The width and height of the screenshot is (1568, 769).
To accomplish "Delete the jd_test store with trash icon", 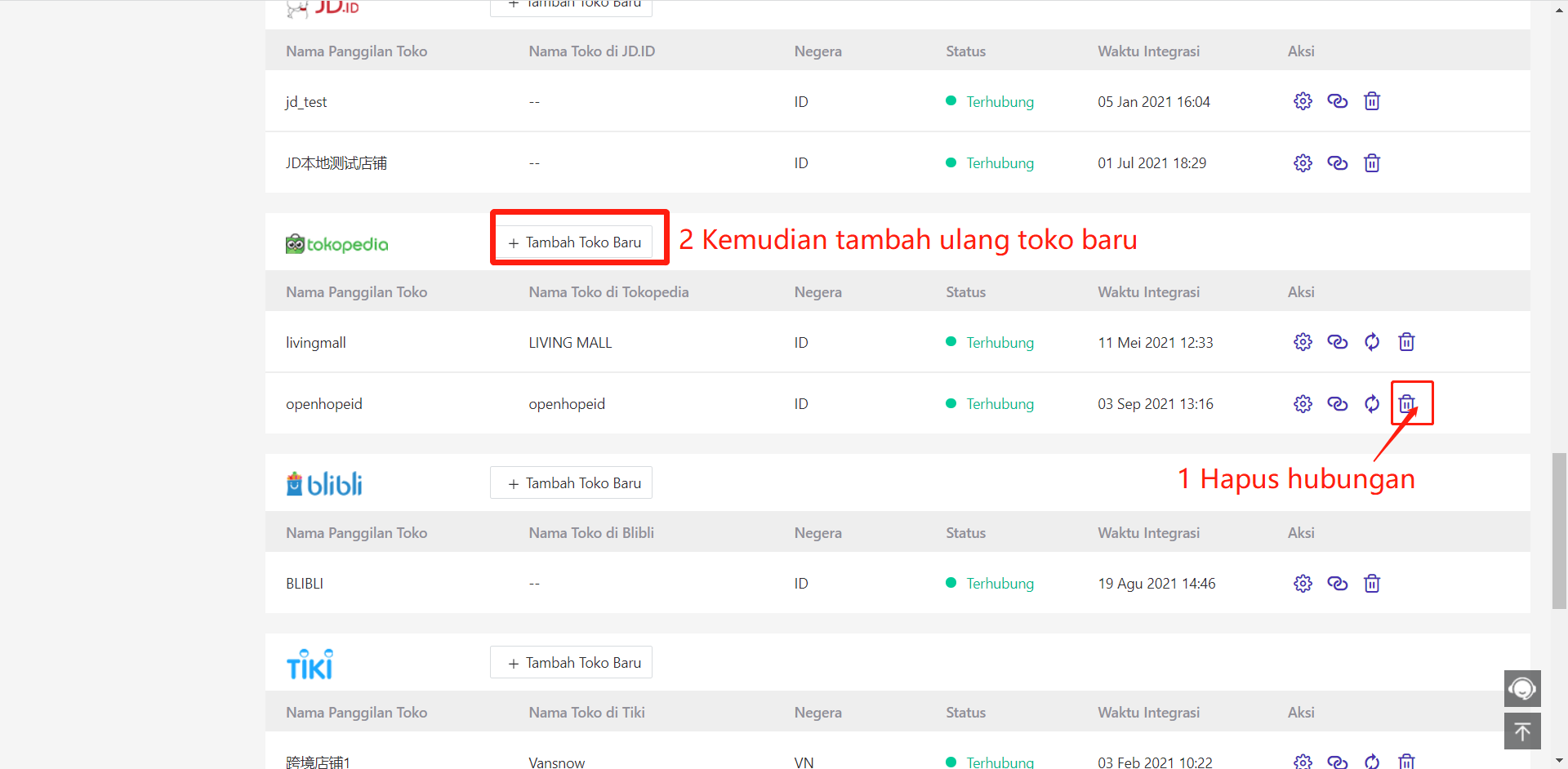I will click(1372, 101).
